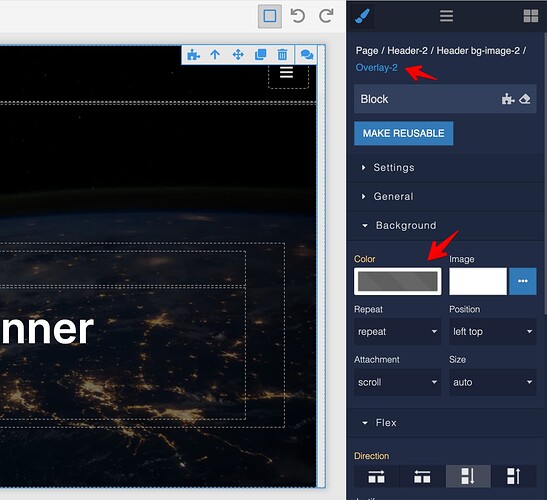The image size is (547, 500).
Task: Open the background Color swatch
Action: [x=398, y=281]
